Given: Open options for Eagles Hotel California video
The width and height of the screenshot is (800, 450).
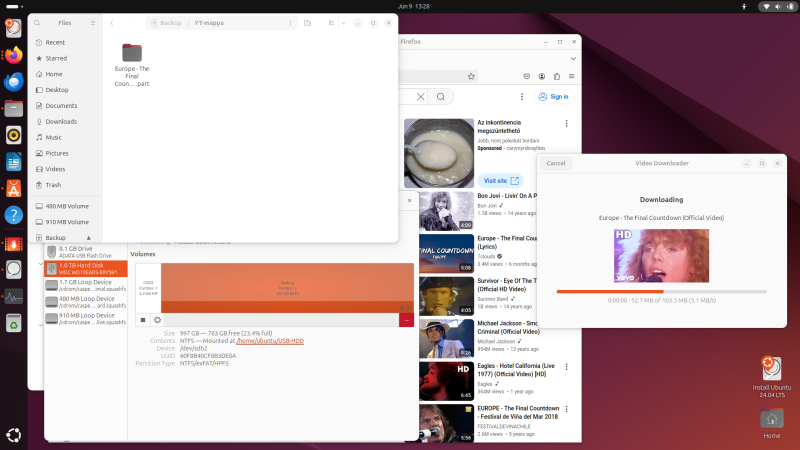Looking at the screenshot, I should pos(566,367).
